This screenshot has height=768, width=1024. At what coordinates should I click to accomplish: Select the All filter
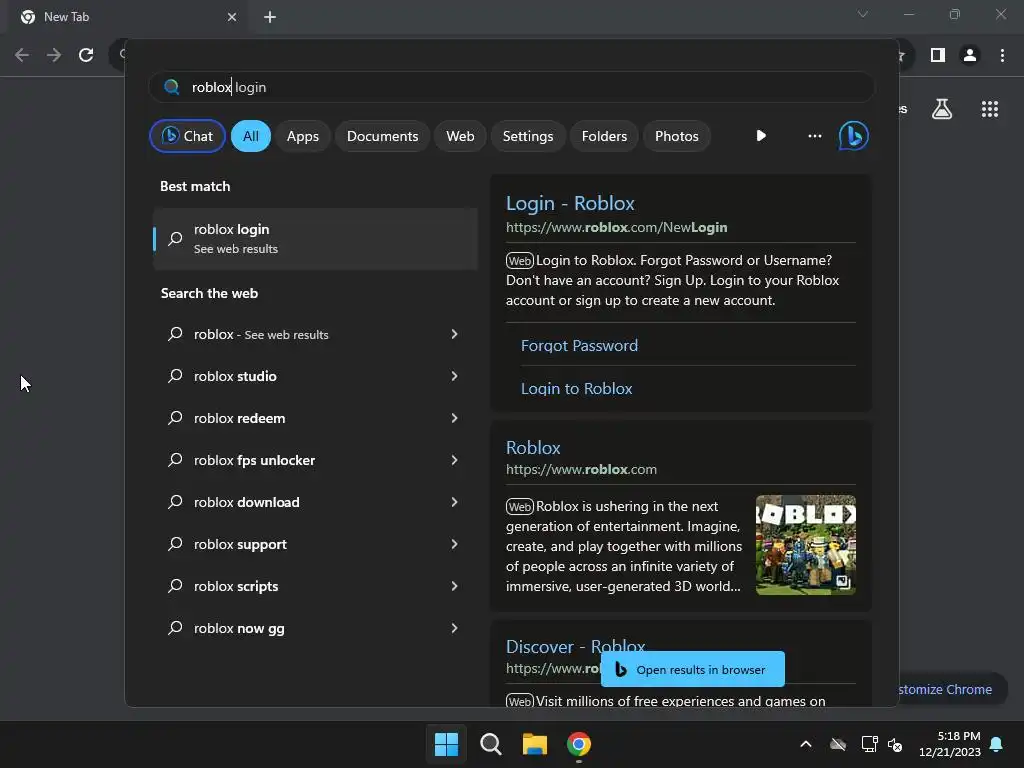tap(251, 136)
